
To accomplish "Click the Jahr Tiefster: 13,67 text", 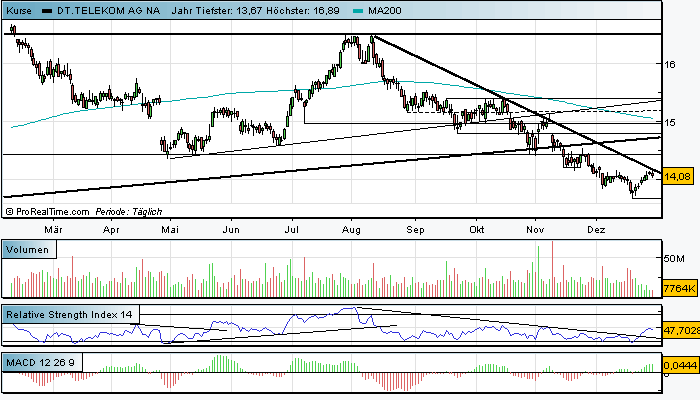I will [x=217, y=11].
